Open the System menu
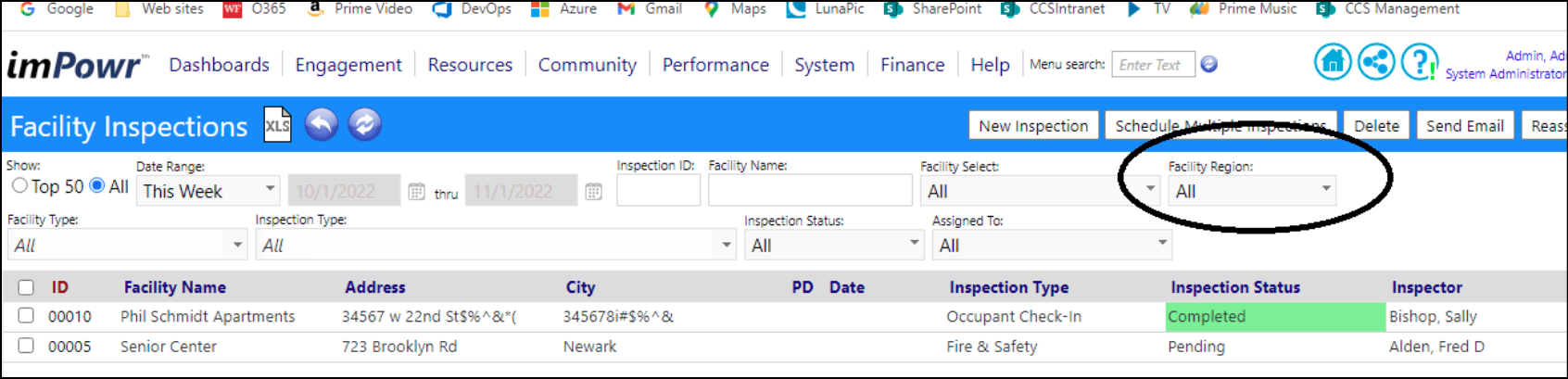The image size is (1568, 379). point(825,65)
